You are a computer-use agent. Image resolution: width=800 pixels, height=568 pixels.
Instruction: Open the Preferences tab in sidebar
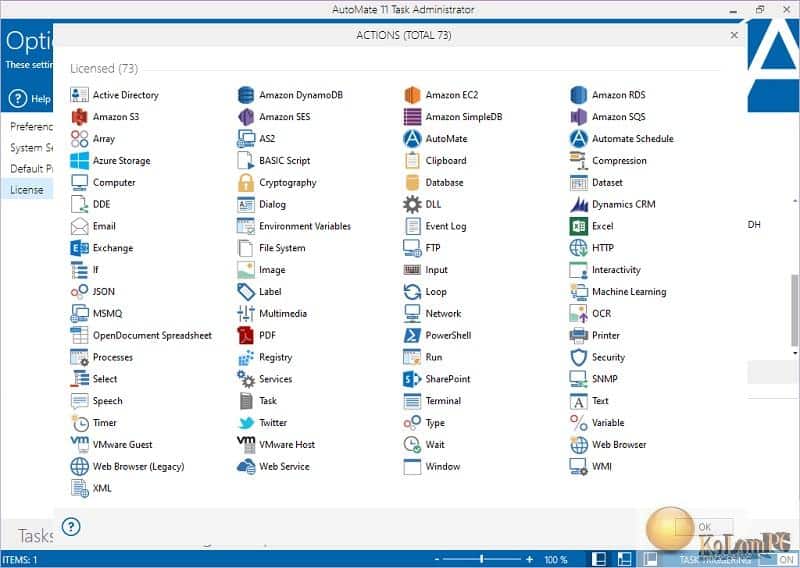click(x=31, y=127)
